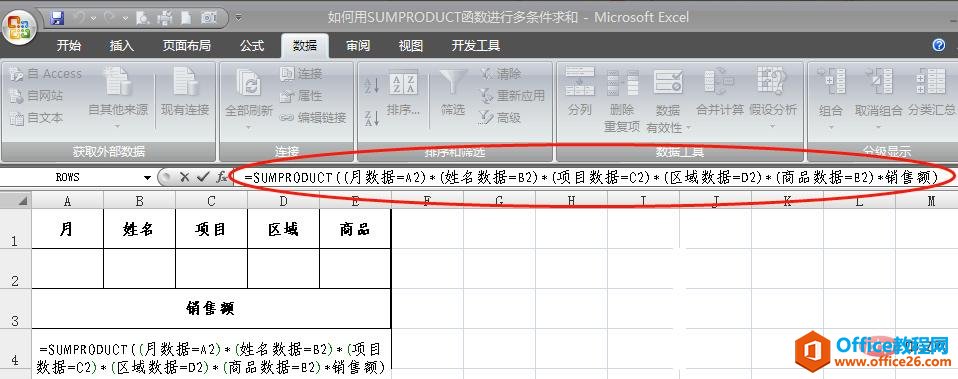Select cell with header 姓名
Image resolution: width=958 pixels, height=379 pixels.
click(x=139, y=229)
